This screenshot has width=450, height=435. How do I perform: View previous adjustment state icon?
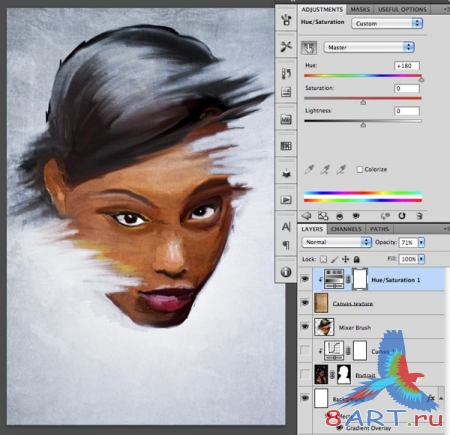[x=385, y=216]
